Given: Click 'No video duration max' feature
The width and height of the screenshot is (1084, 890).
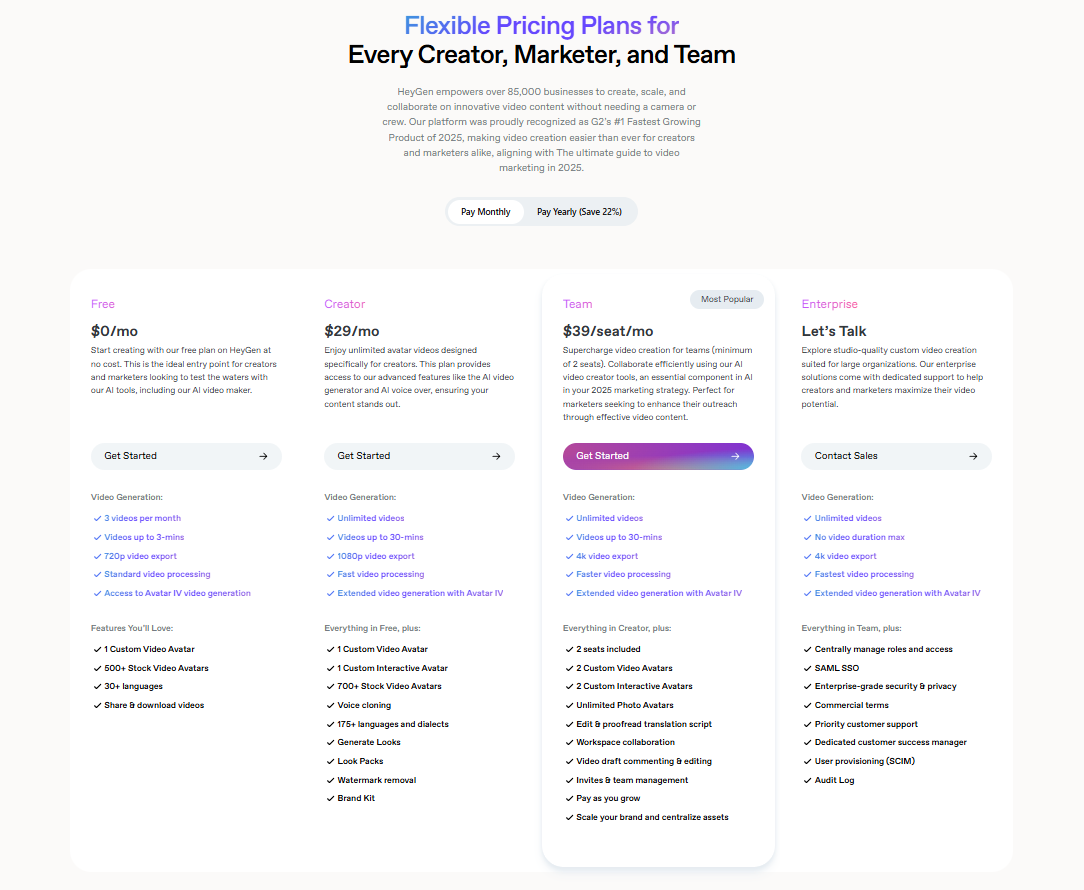Looking at the screenshot, I should click(x=859, y=537).
